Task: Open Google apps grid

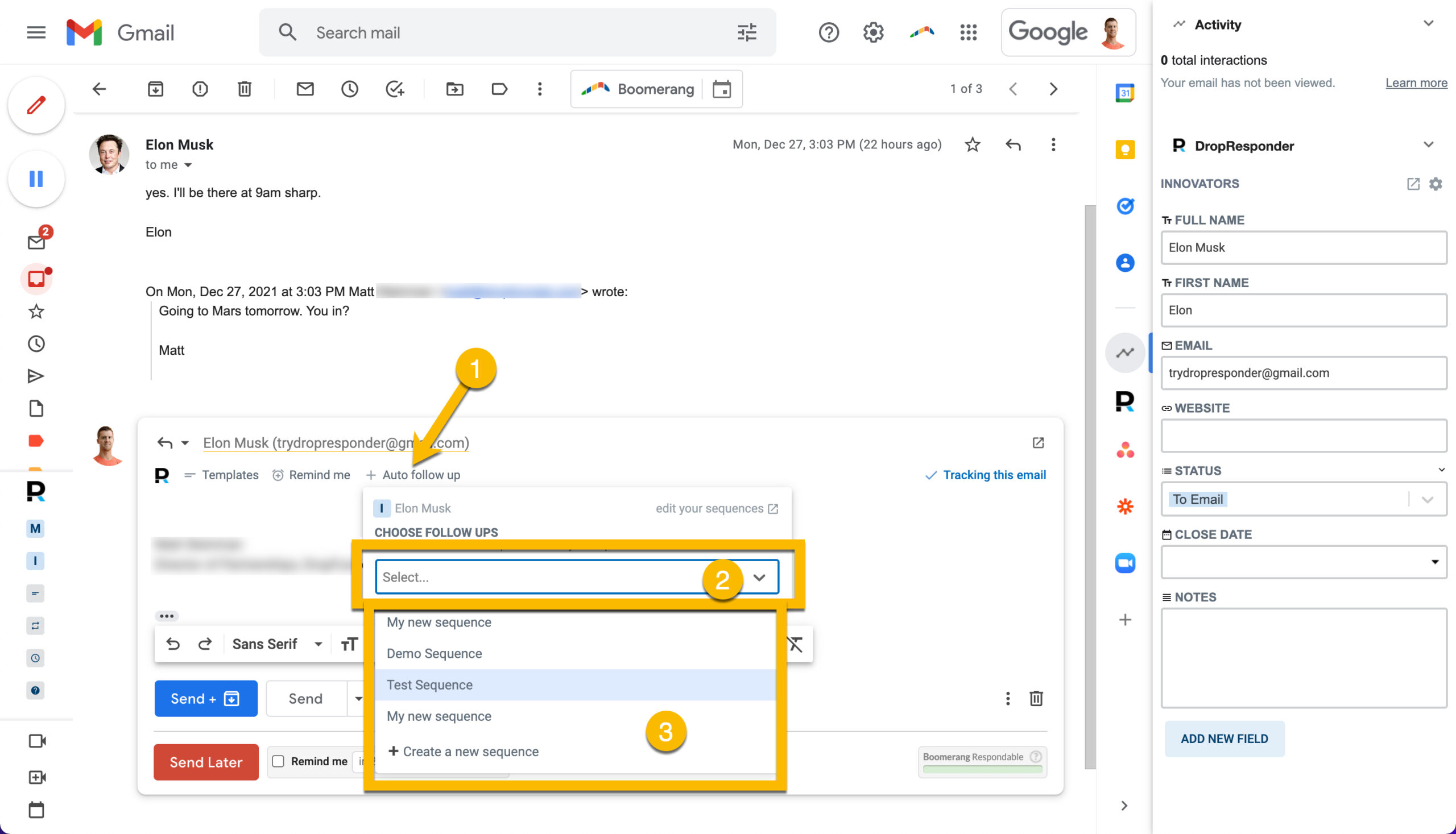Action: (x=968, y=32)
